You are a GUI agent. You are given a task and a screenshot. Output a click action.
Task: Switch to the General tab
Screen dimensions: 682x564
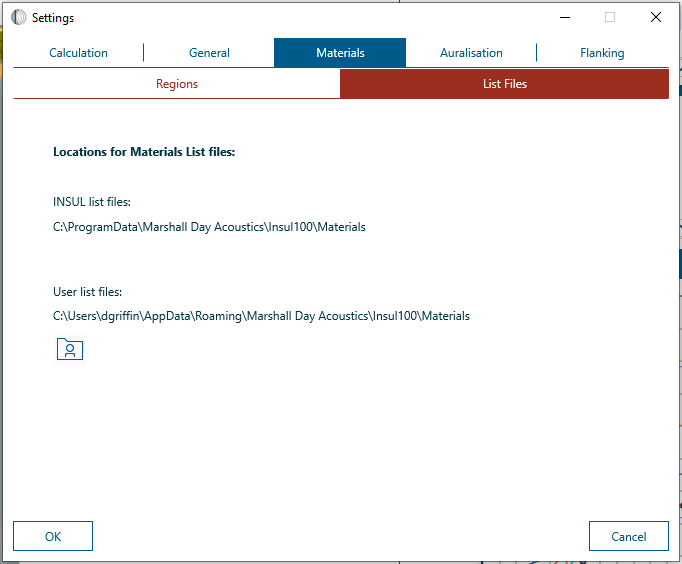[209, 53]
